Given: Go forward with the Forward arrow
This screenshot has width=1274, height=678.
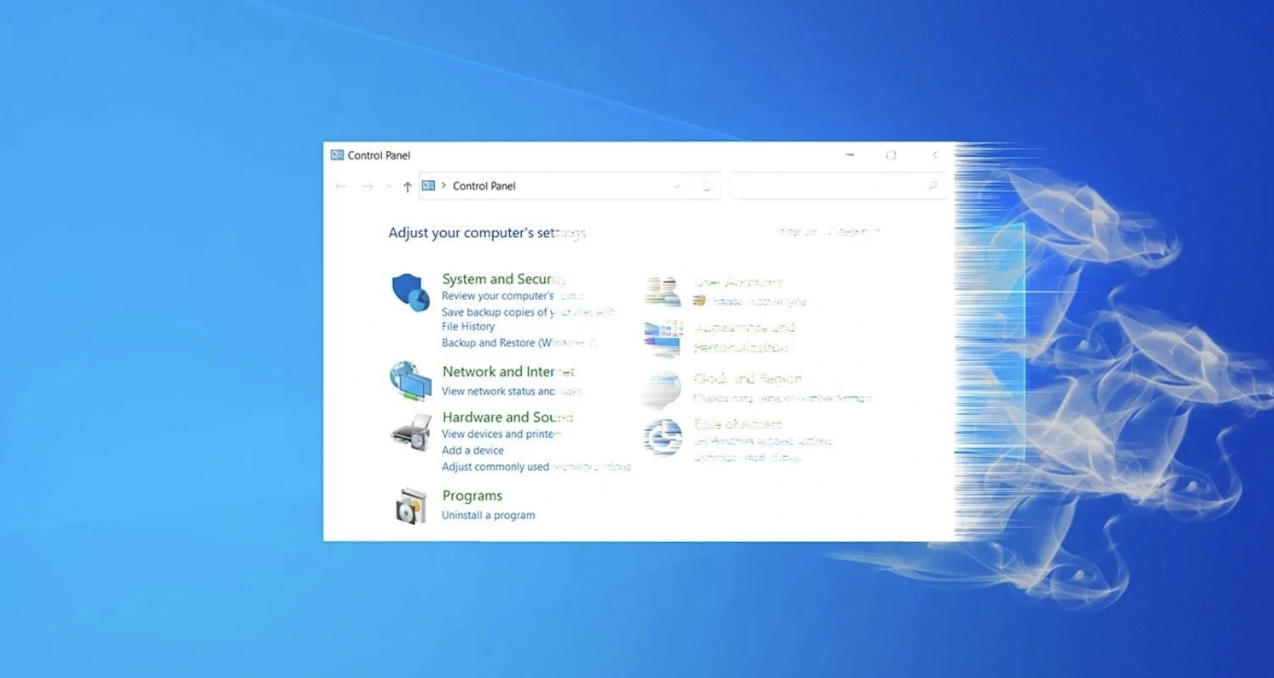Looking at the screenshot, I should tap(367, 186).
